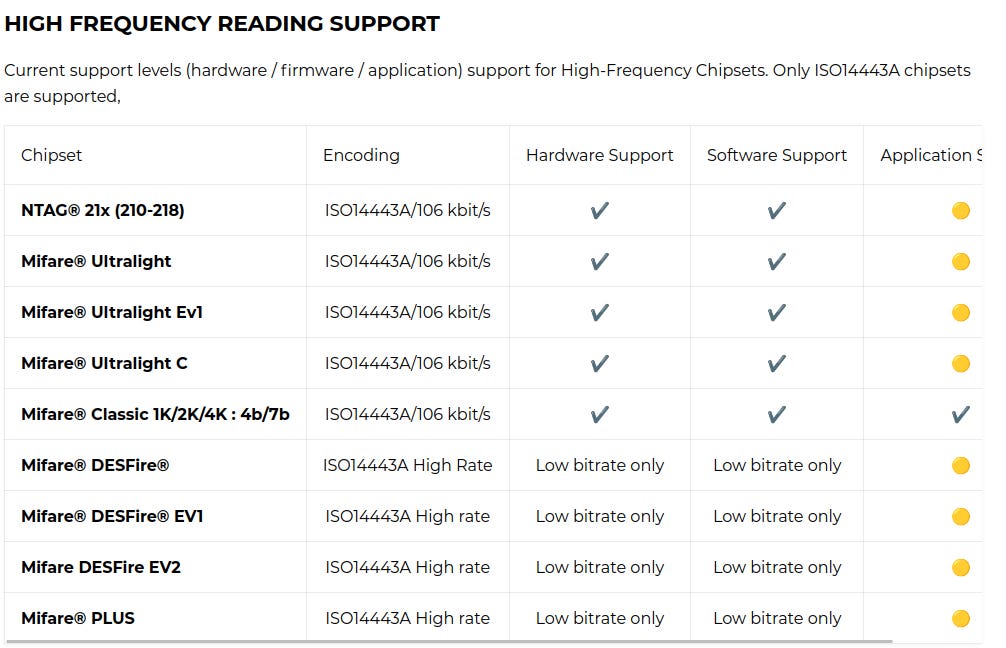
Task: Select the Chipset column header
Action: pos(52,155)
